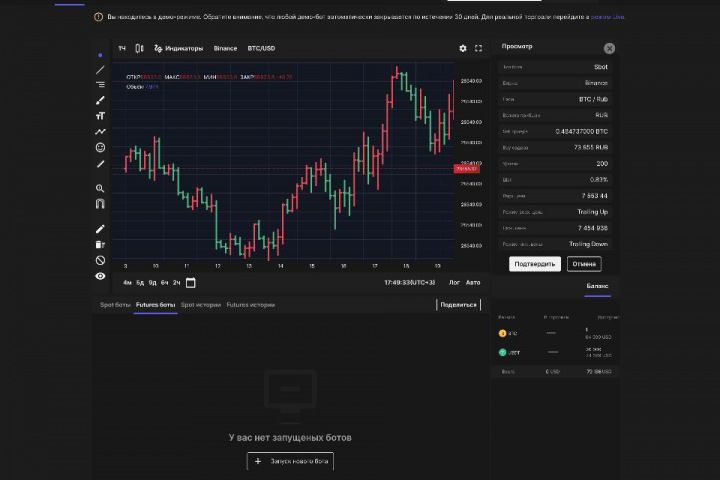Click the Binance value in preview panel
The image size is (720, 480).
tap(596, 83)
